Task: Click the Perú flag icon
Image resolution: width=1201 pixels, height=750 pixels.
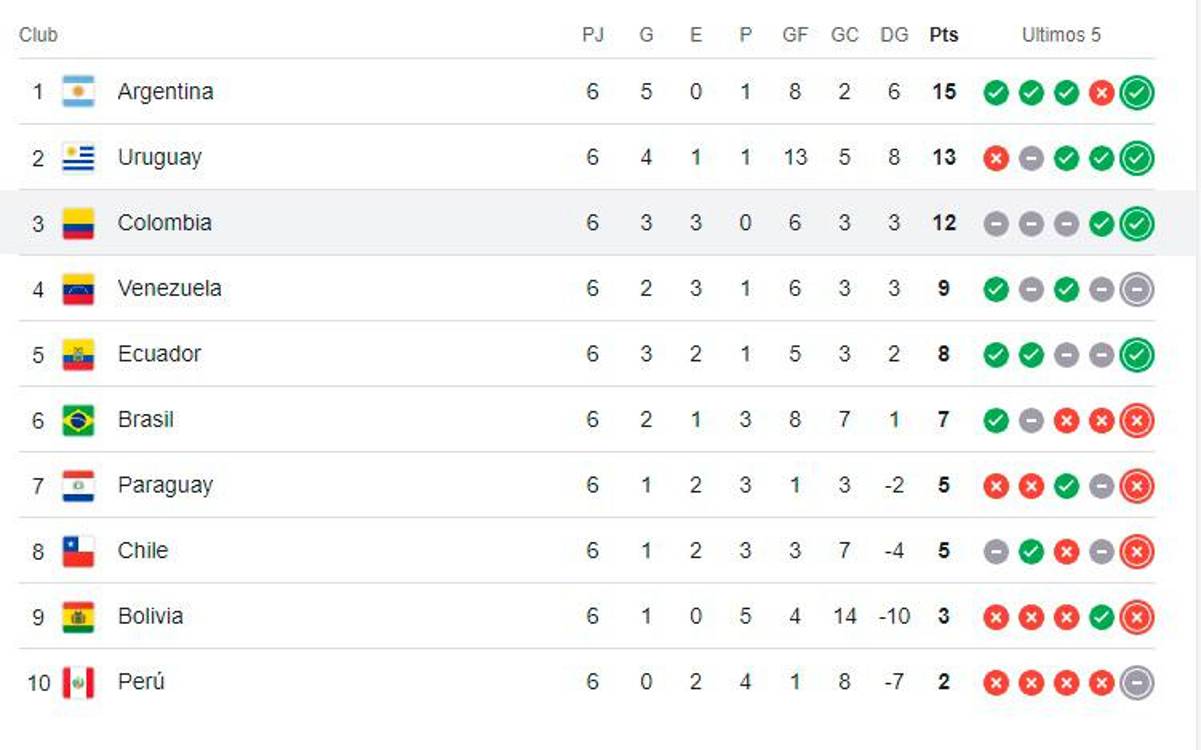Action: (x=78, y=683)
